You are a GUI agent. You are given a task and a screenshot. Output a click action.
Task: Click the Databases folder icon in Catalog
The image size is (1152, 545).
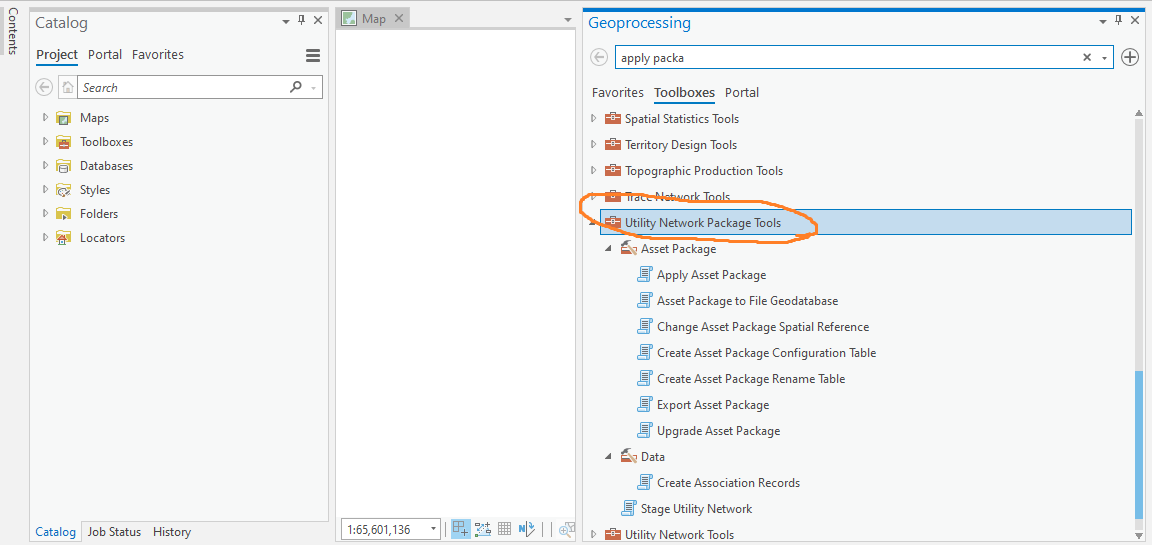click(x=63, y=166)
